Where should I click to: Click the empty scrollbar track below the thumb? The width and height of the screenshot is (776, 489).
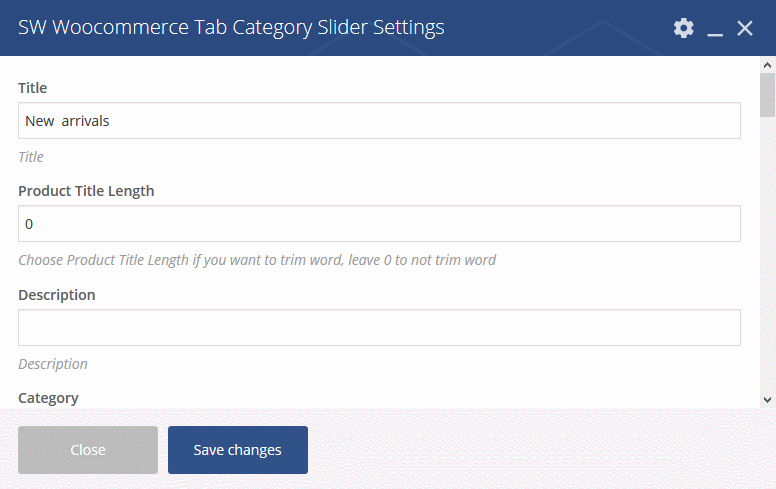coord(768,255)
